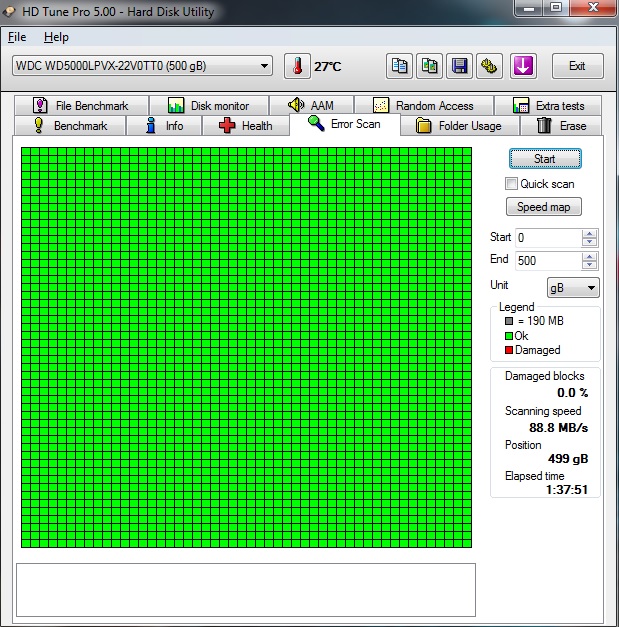
Task: Switch to the Erase tab
Action: (561, 126)
